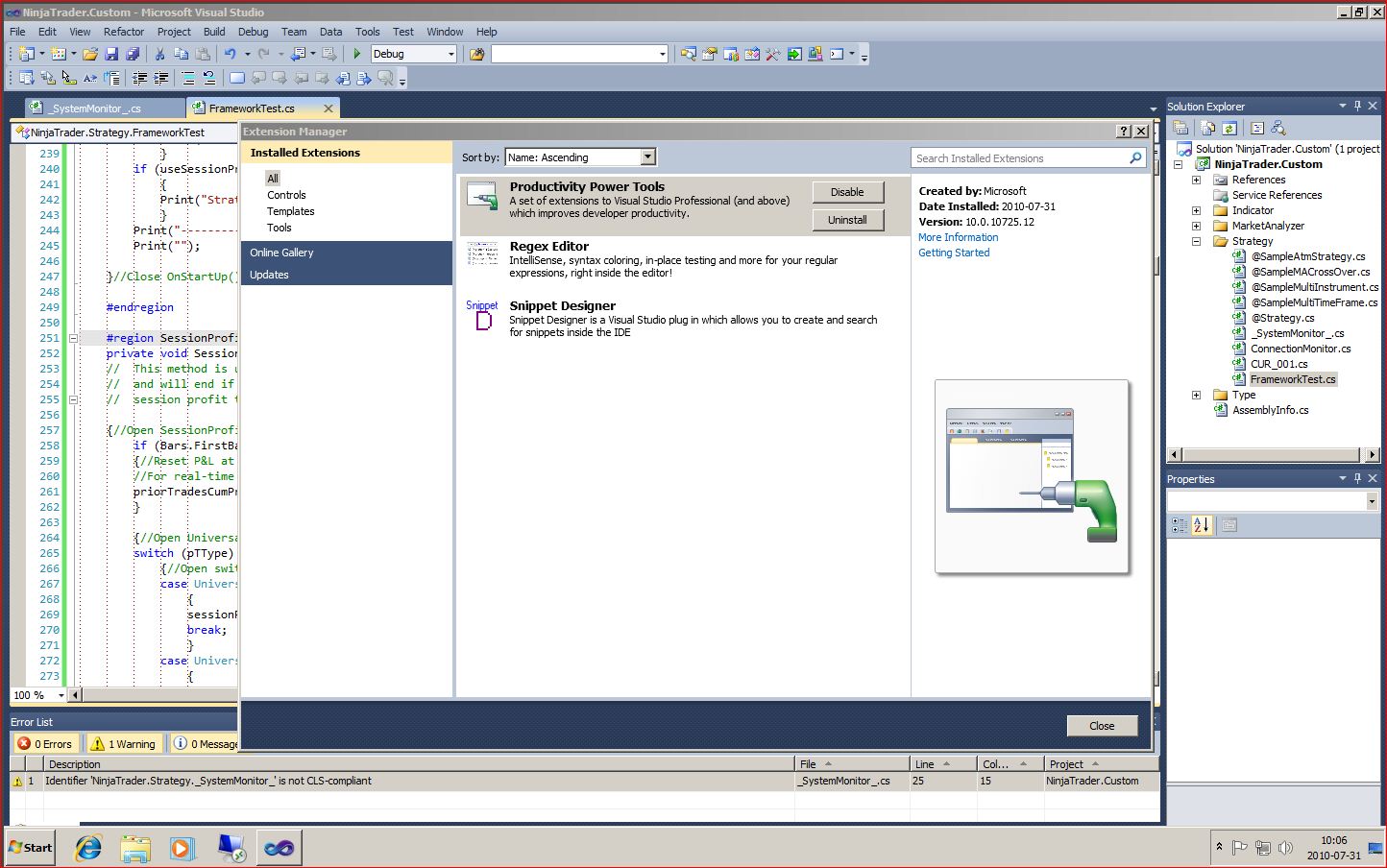This screenshot has width=1387, height=868.
Task: Toggle the 0 Messages filter
Action: click(x=205, y=743)
